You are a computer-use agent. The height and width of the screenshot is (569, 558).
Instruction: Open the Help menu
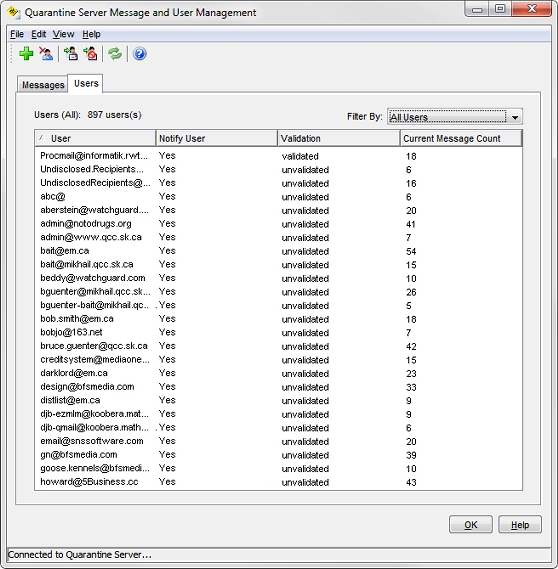(x=91, y=34)
